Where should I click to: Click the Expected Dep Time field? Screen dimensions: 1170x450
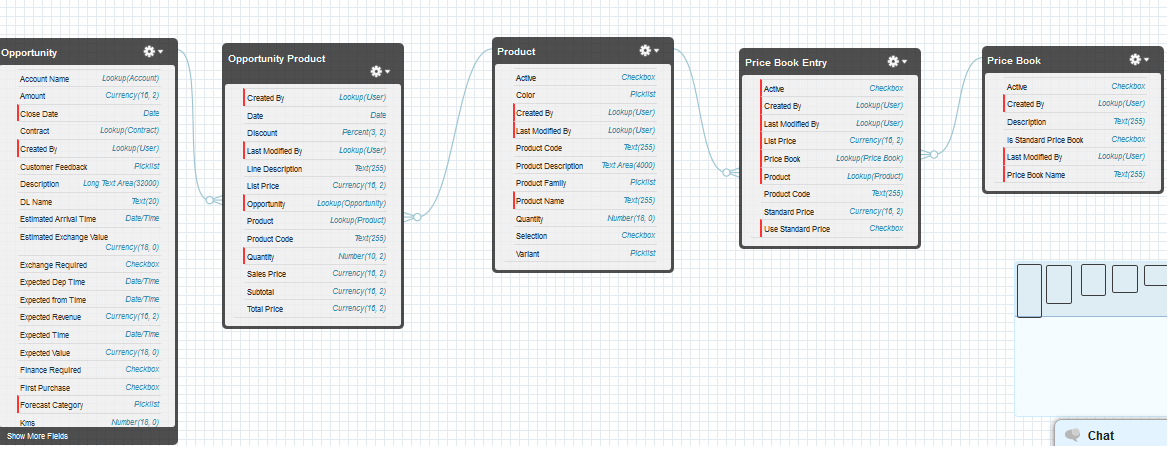[x=89, y=282]
